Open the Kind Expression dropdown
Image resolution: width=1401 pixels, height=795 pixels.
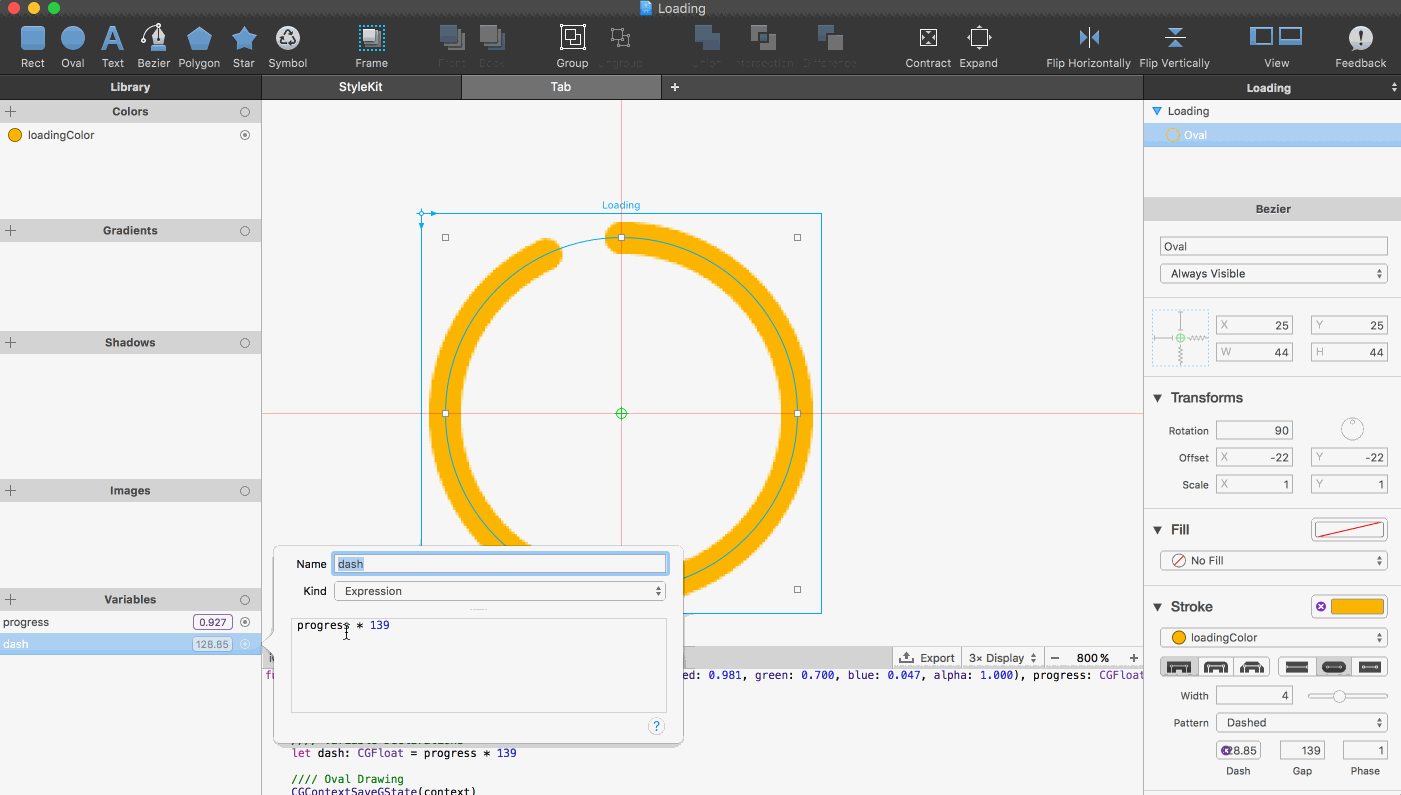pos(499,591)
